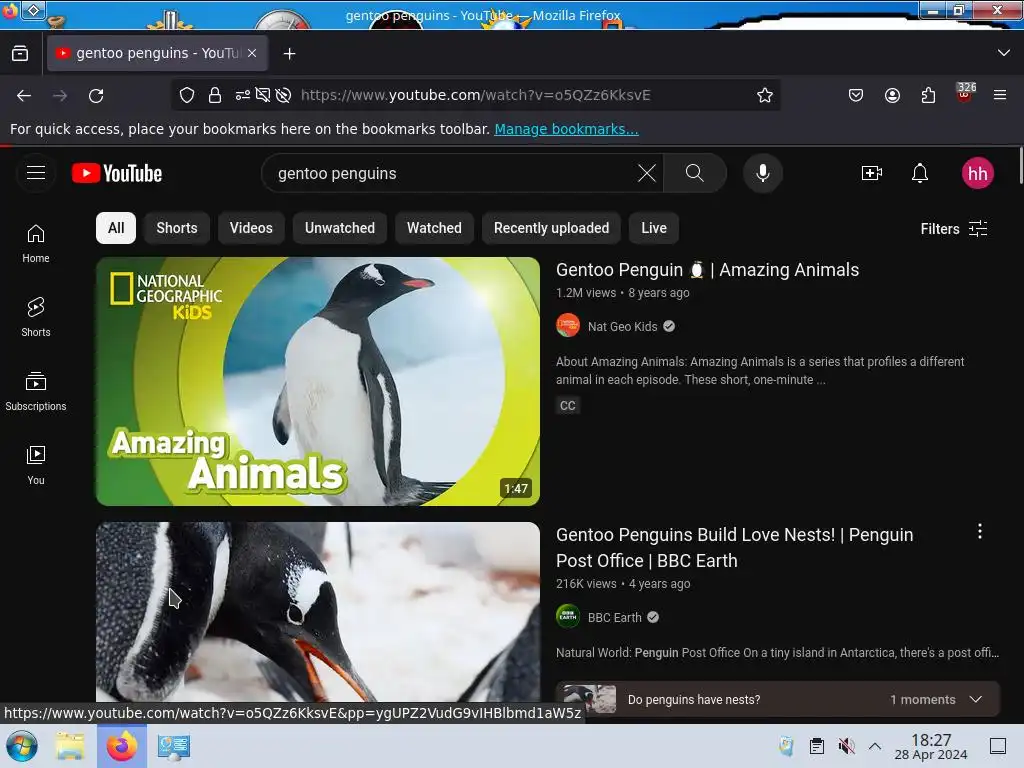Open the more options menu for the BBC Earth video
The width and height of the screenshot is (1024, 768).
pyautogui.click(x=980, y=531)
